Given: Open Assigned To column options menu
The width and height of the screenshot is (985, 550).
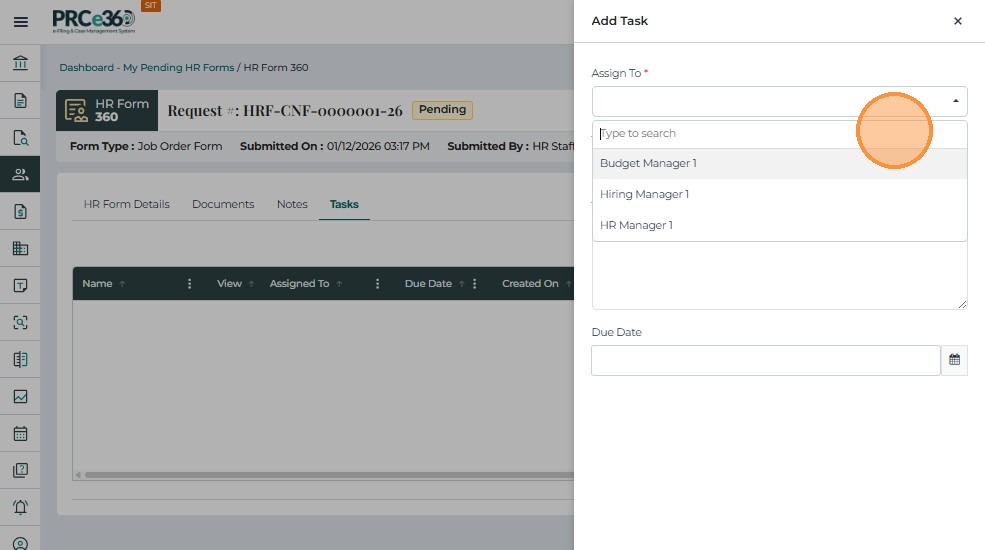Looking at the screenshot, I should tap(377, 284).
